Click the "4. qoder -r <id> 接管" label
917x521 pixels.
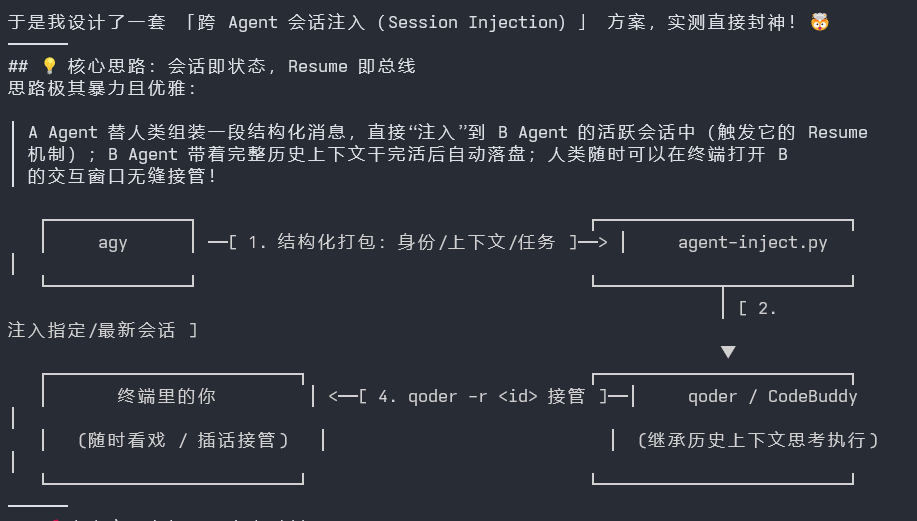coord(481,396)
